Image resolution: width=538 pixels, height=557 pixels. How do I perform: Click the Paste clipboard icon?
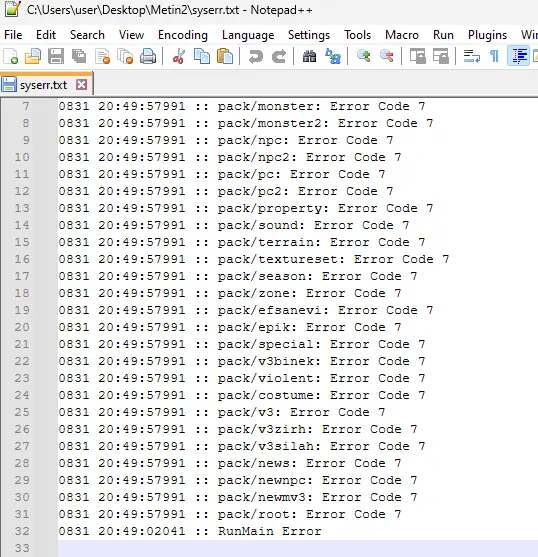pos(225,56)
